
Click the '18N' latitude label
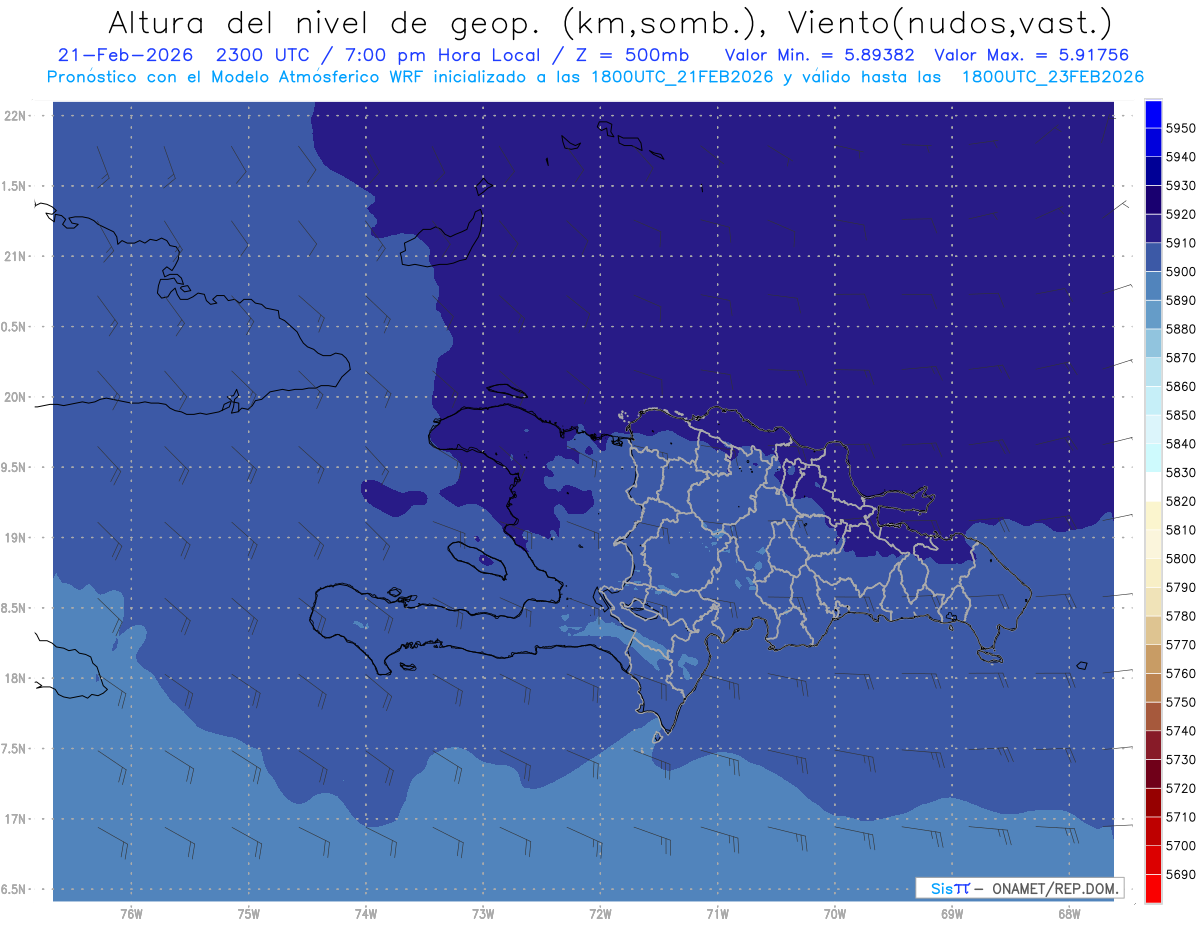click(15, 678)
